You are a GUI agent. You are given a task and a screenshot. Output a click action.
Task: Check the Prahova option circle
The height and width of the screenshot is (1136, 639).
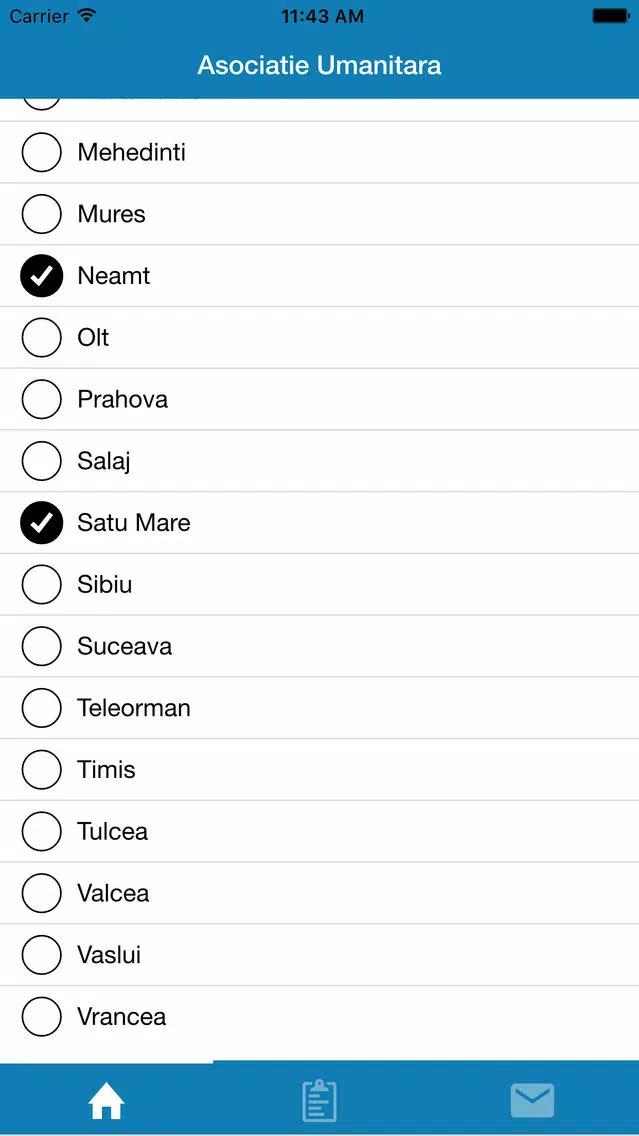41,399
